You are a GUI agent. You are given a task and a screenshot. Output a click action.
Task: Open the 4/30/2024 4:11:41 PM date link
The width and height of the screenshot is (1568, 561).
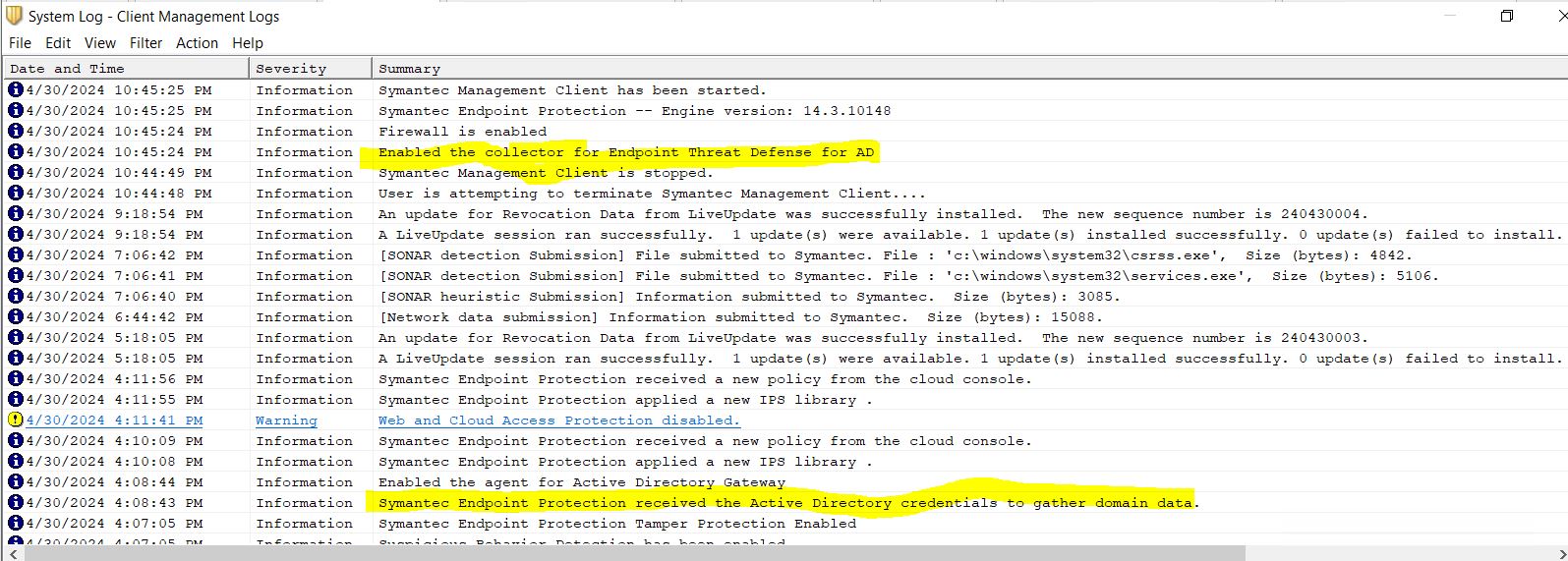pyautogui.click(x=114, y=421)
